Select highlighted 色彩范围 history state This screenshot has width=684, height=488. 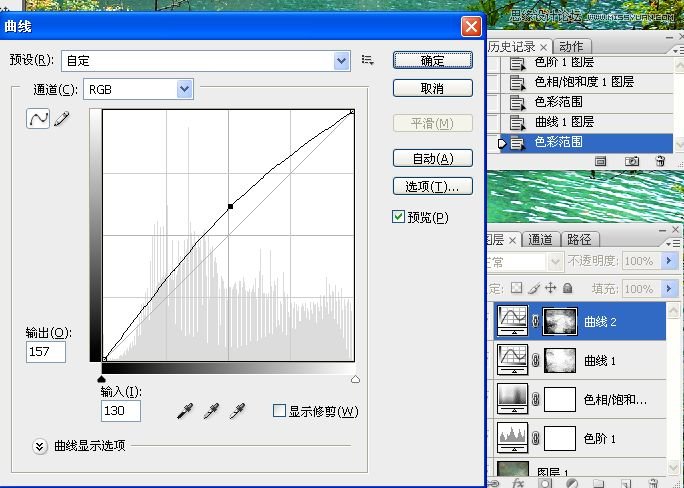[x=586, y=142]
